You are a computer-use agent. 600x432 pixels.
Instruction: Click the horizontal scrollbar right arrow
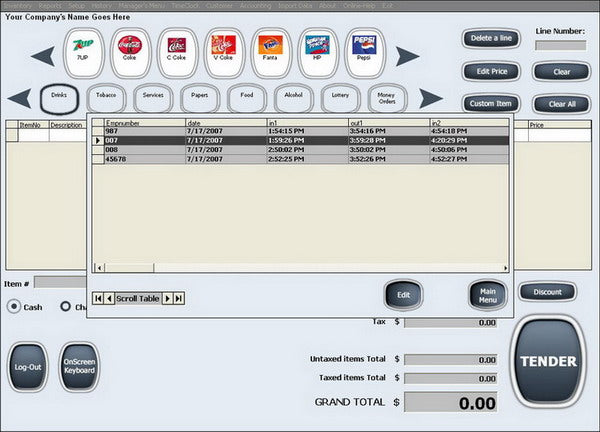click(505, 268)
